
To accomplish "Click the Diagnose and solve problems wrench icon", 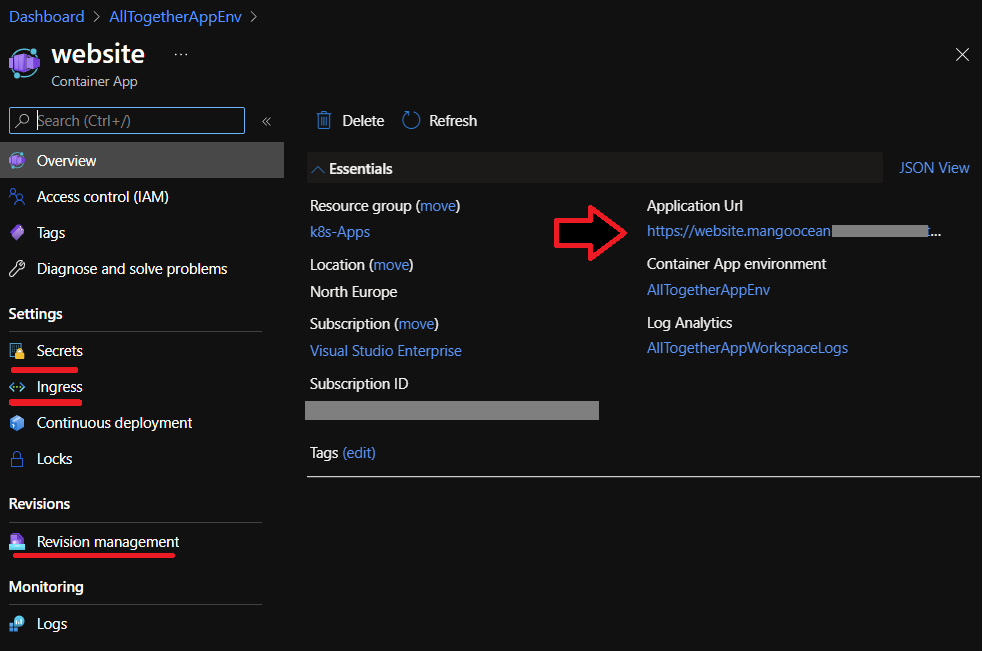I will pos(17,269).
